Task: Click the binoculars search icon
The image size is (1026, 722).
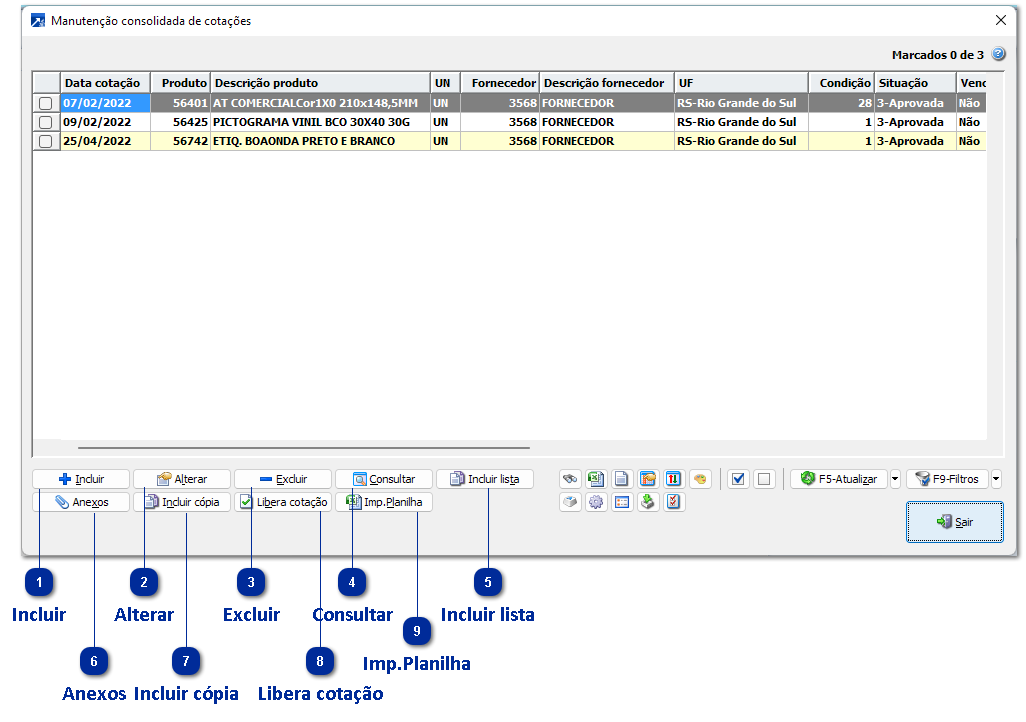Action: (x=570, y=479)
